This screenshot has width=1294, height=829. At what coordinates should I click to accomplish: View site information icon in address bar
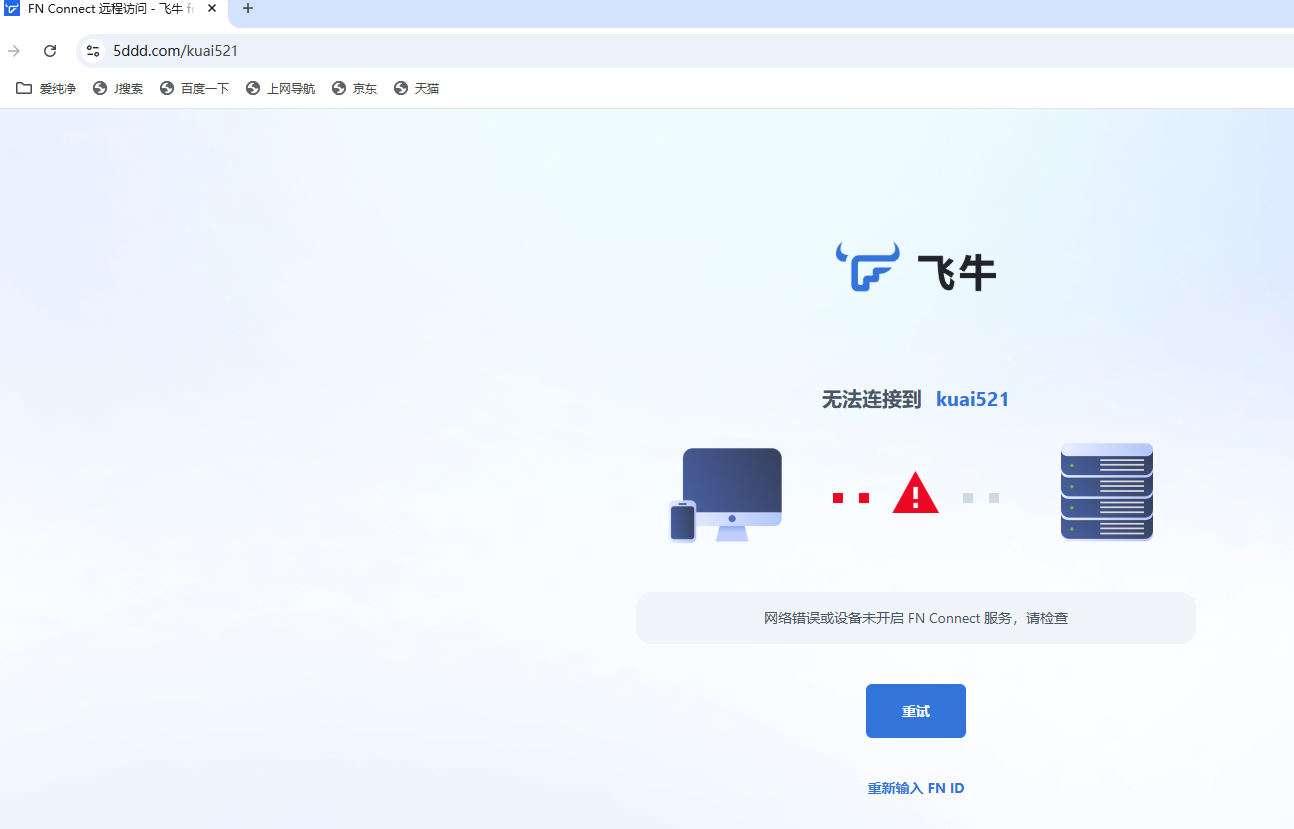(93, 51)
